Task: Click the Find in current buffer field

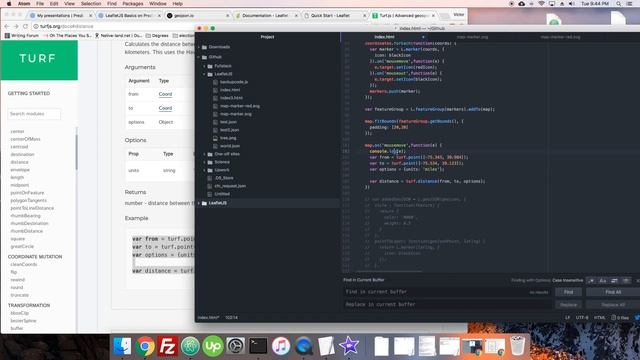Action: point(448,292)
